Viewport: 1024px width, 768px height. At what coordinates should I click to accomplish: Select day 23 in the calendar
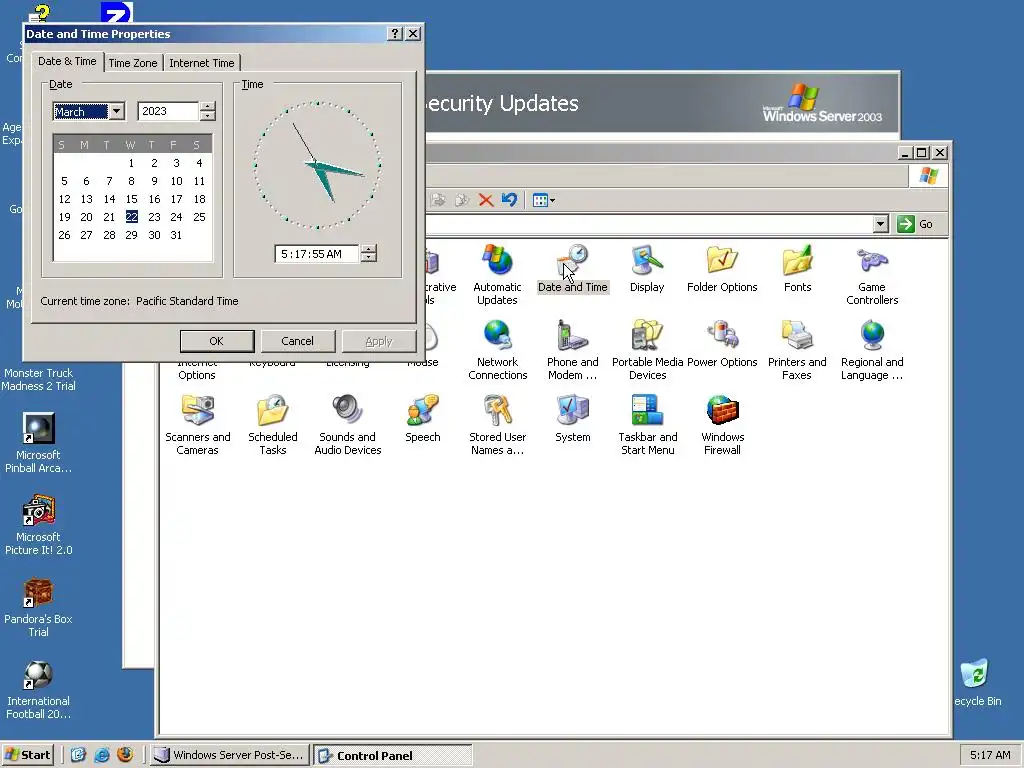click(x=154, y=217)
